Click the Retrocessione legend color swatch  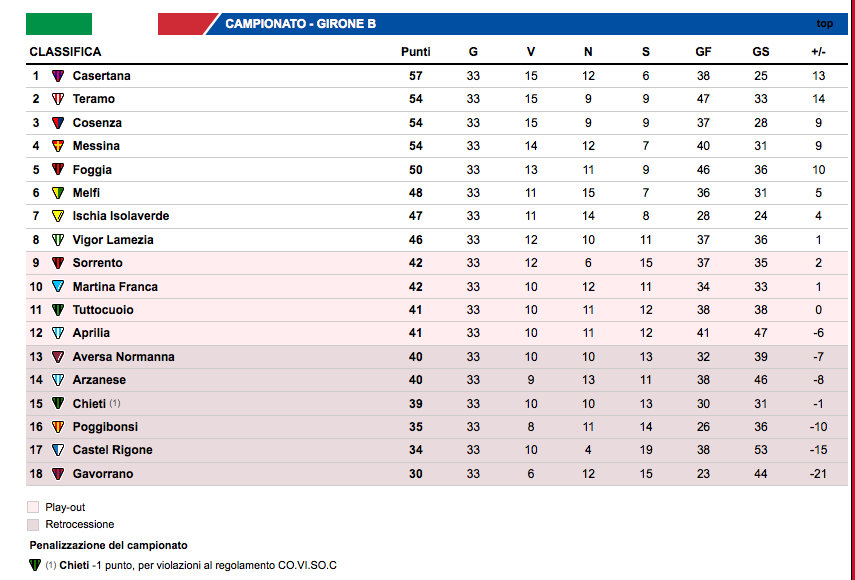(34, 524)
